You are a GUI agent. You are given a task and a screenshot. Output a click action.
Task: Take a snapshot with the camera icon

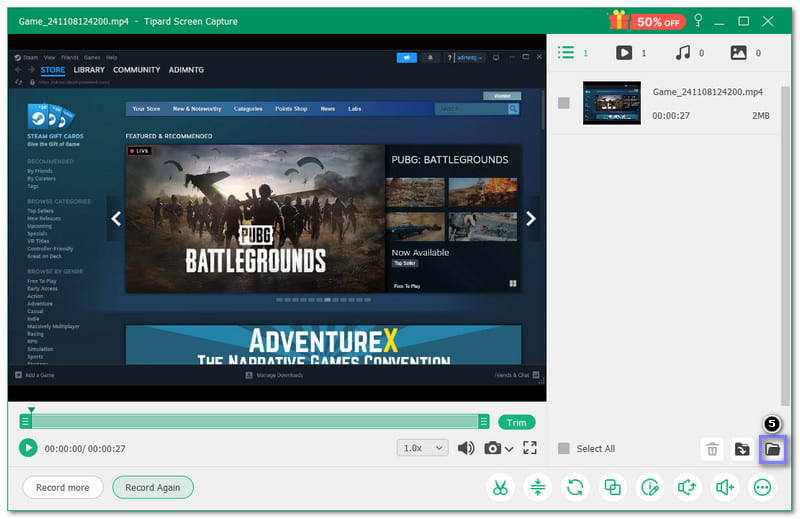click(x=492, y=448)
